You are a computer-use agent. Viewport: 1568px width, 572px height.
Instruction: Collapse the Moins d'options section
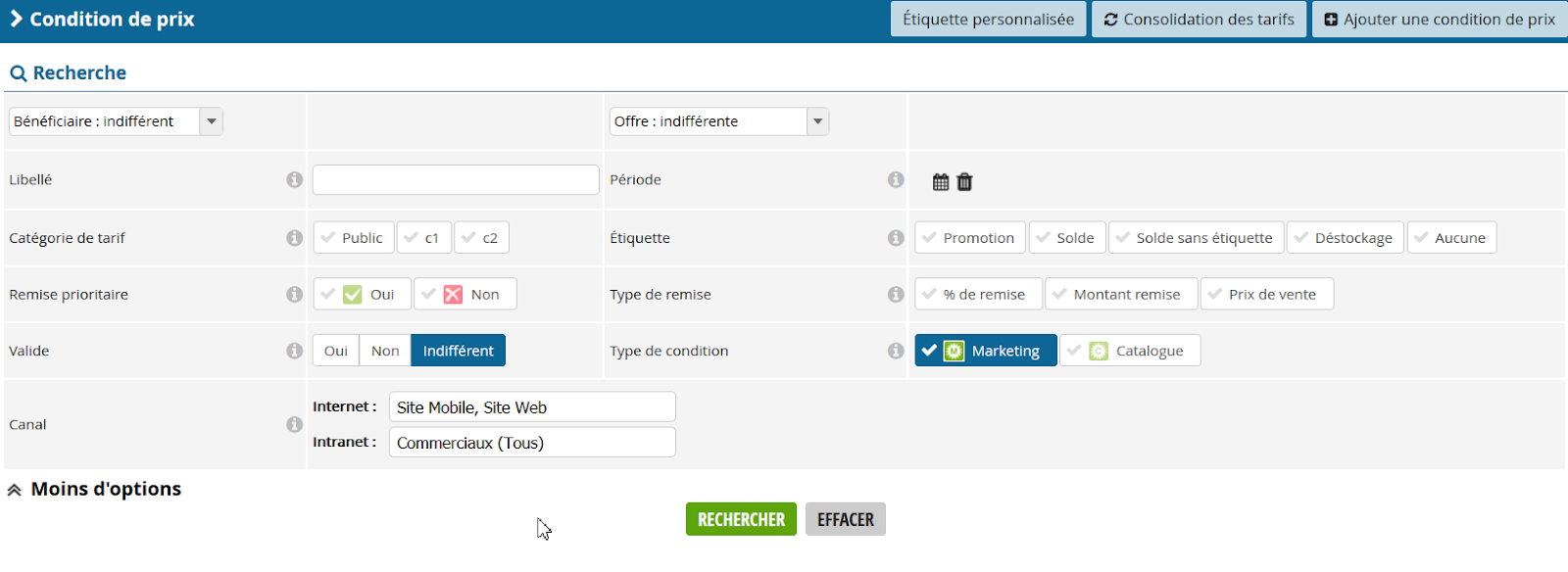(x=95, y=489)
